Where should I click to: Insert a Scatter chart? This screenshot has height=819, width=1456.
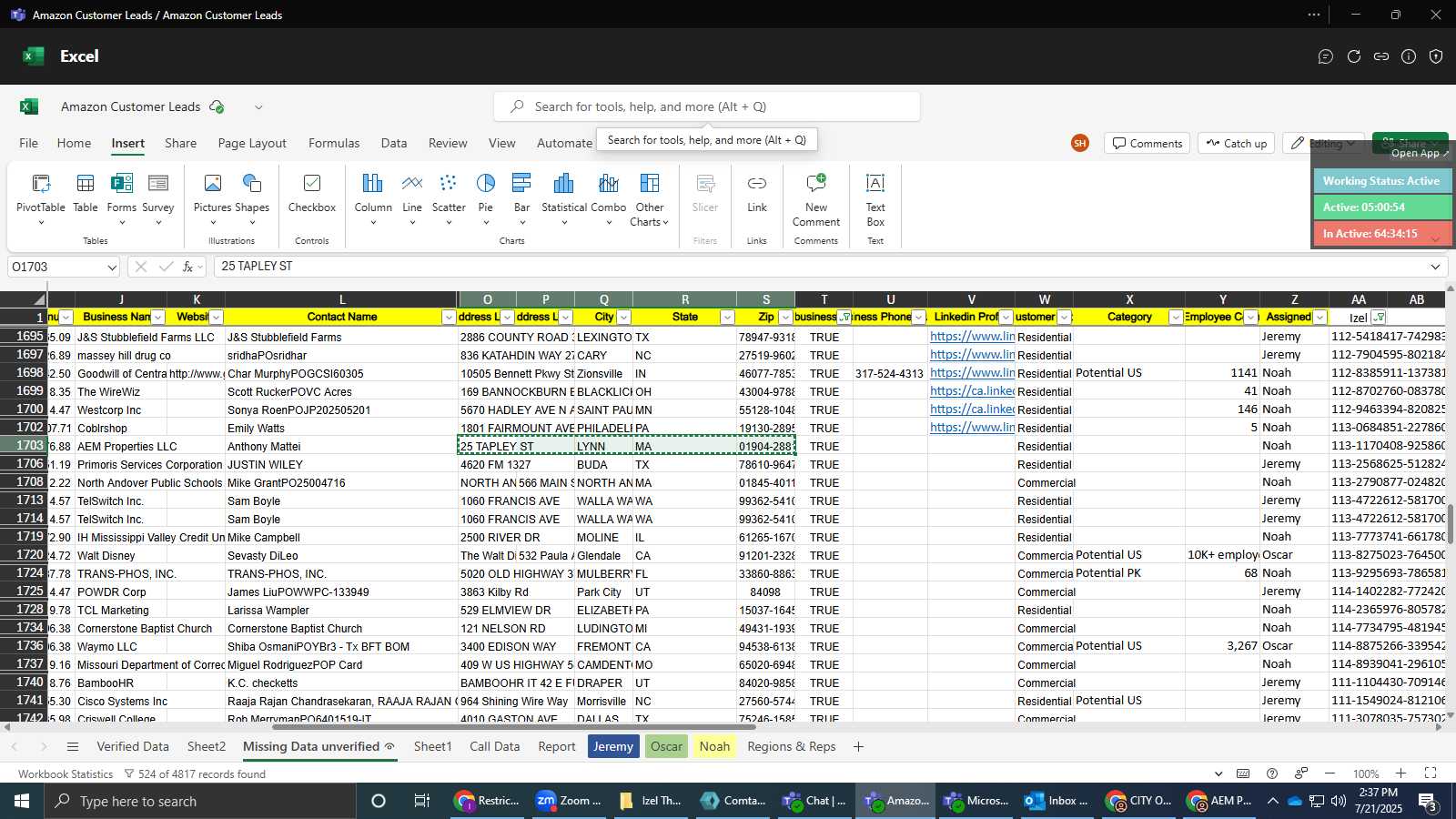(x=449, y=198)
